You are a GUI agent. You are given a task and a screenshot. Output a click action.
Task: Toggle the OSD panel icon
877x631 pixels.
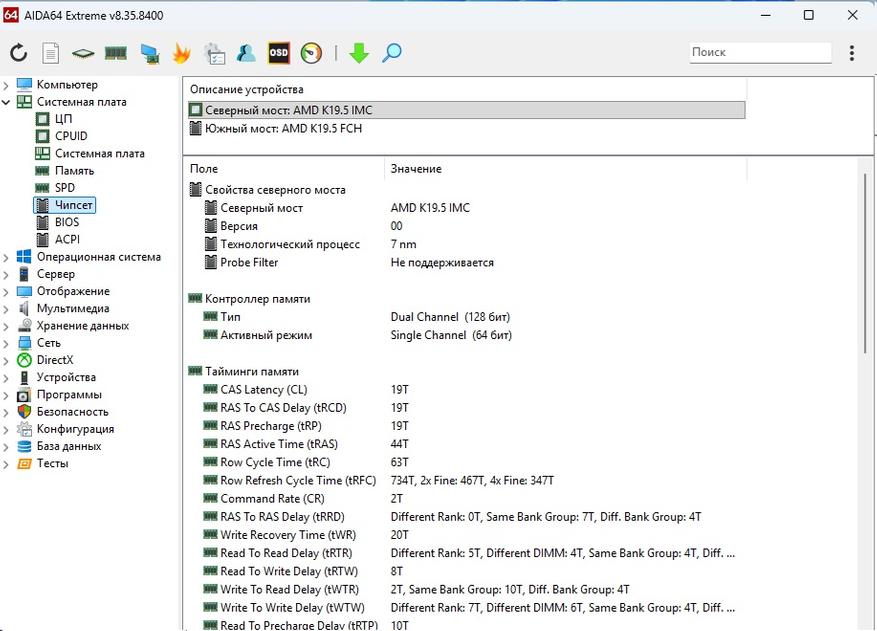coord(279,53)
